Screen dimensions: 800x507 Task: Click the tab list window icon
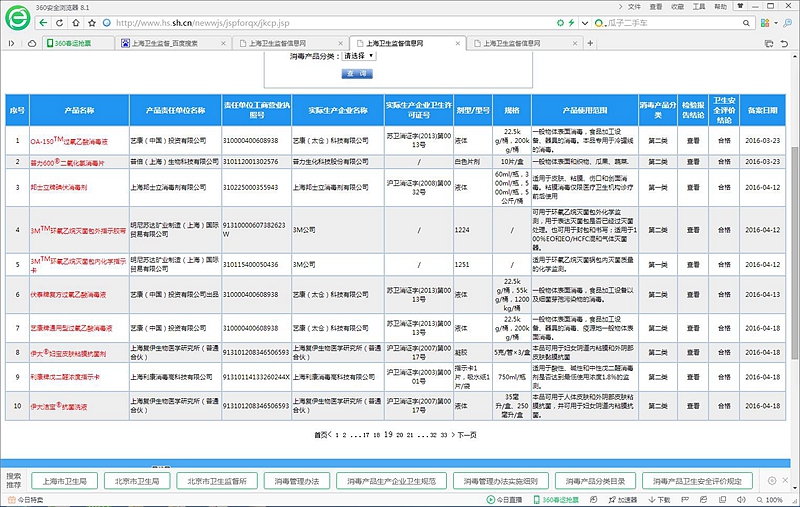click(769, 43)
